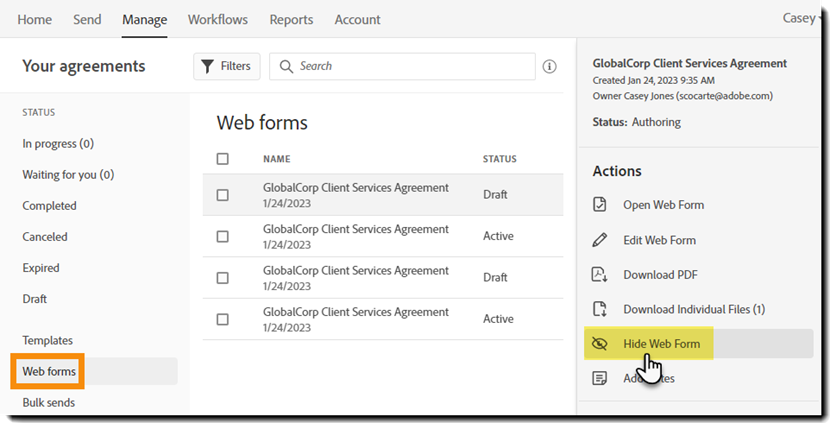Toggle the select-all checkbox in header
This screenshot has width=830, height=423.
pos(222,159)
